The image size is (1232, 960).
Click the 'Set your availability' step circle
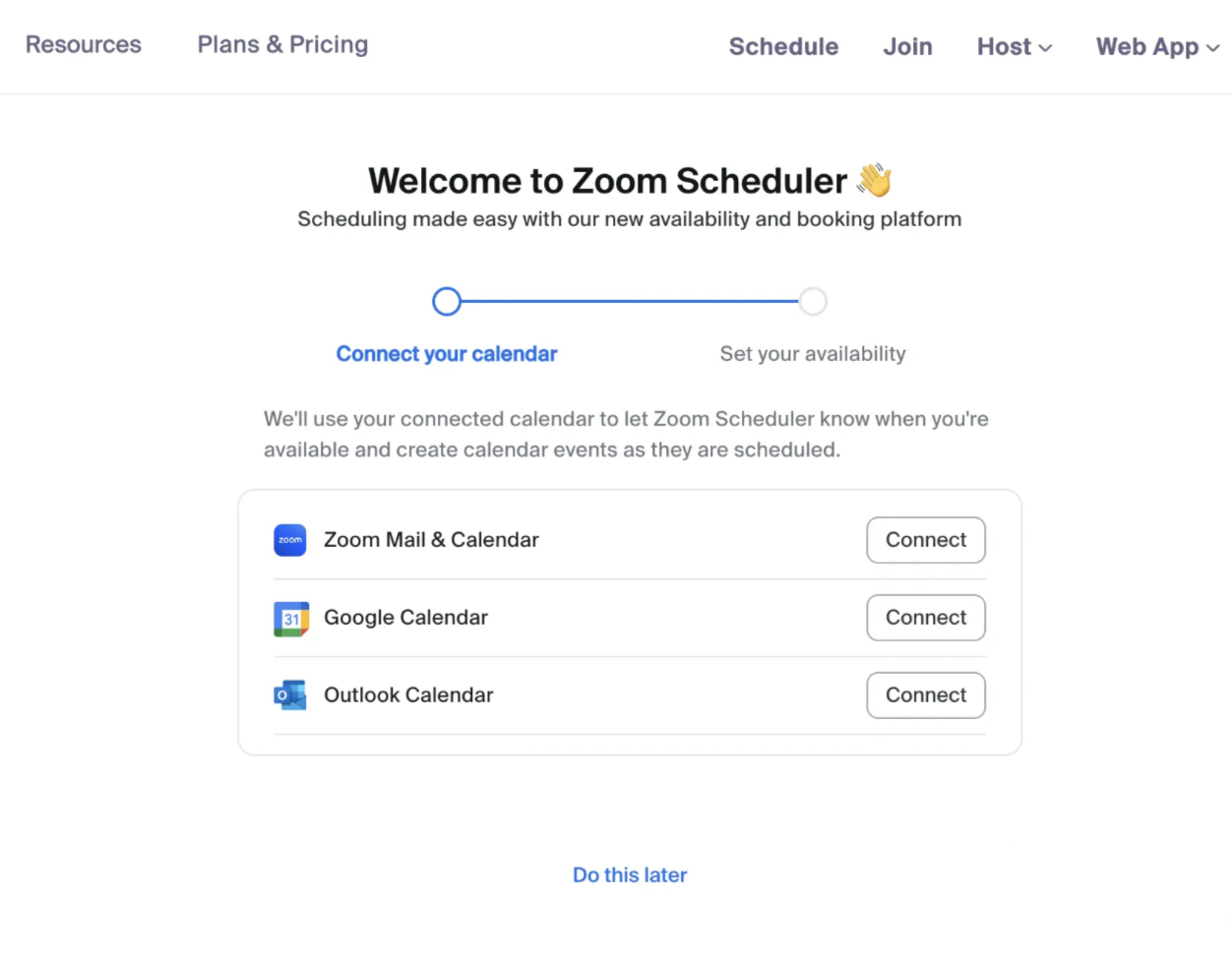(x=813, y=301)
